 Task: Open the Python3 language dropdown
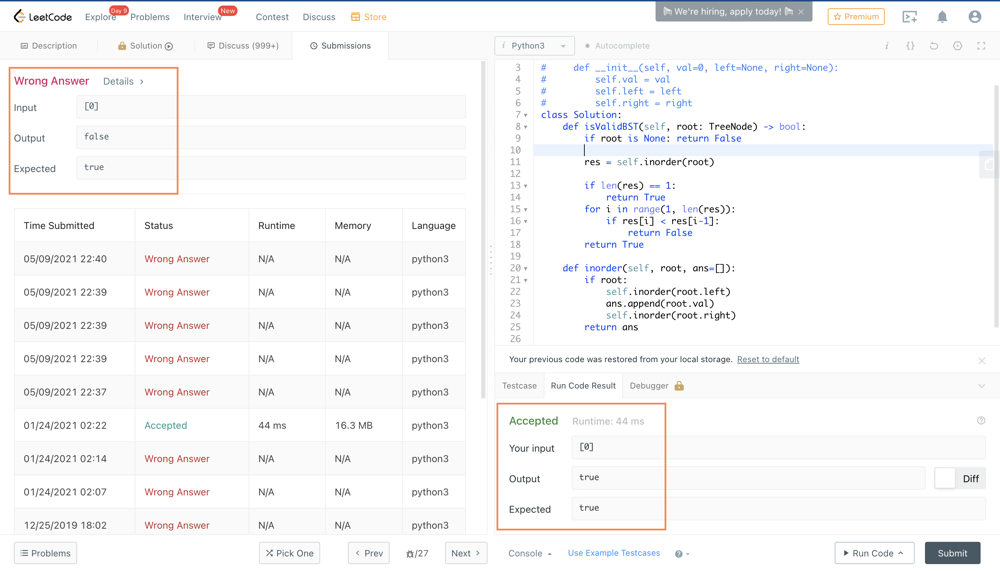point(534,46)
